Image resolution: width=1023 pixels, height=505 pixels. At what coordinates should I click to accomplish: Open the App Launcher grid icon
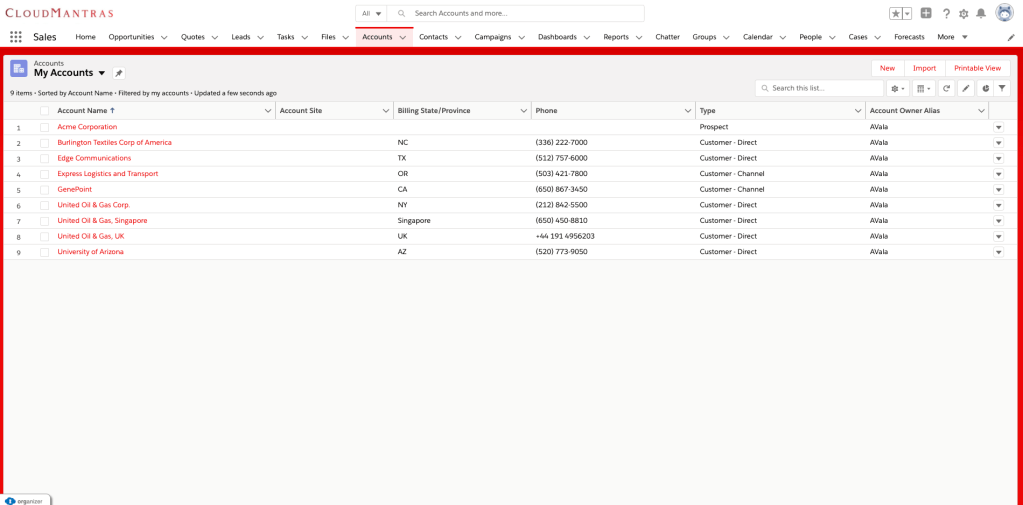pyautogui.click(x=16, y=37)
